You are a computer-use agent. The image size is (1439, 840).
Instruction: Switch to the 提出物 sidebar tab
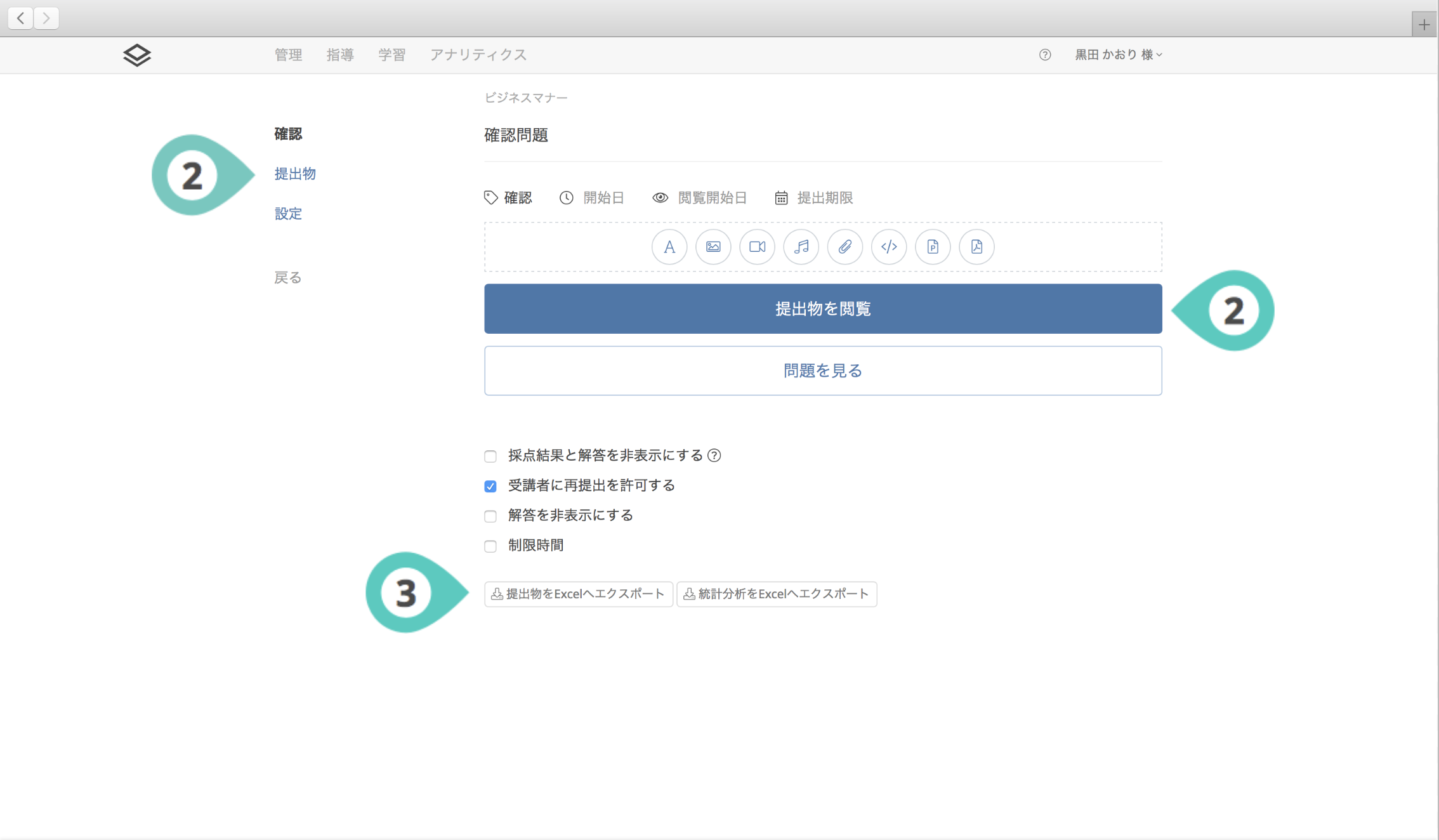pos(295,174)
